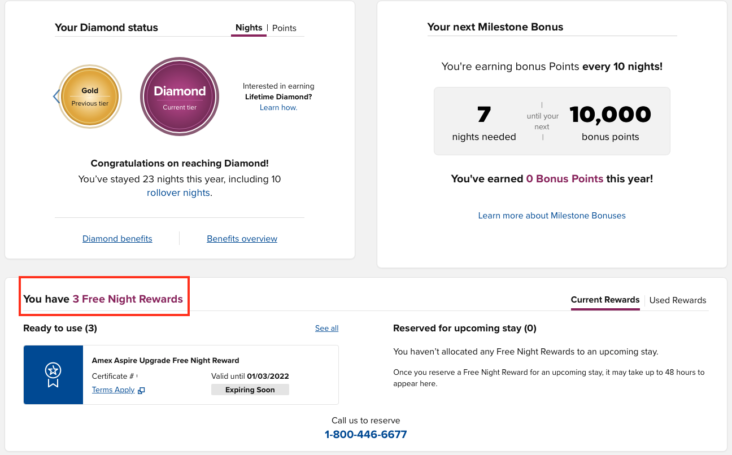Image resolution: width=732 pixels, height=455 pixels.
Task: Click the Expiring Soon badge
Action: click(x=250, y=390)
